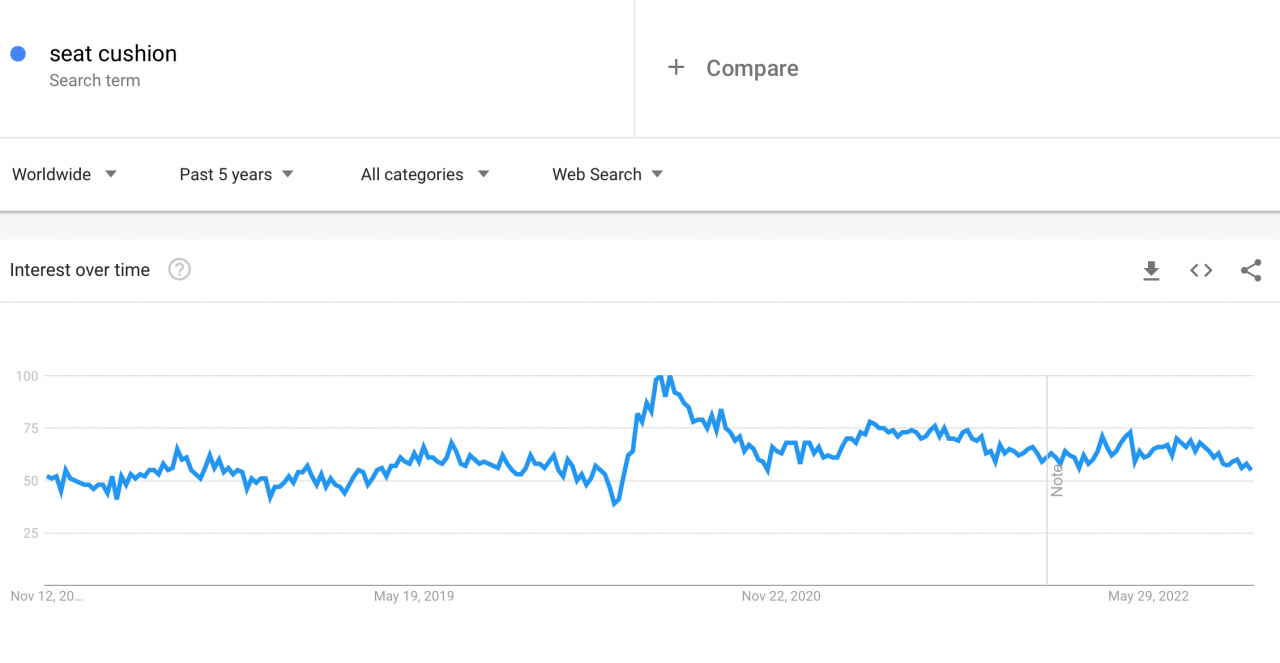Click the Nov 22, 2020 date on the timeline
Image resolution: width=1280 pixels, height=663 pixels.
click(x=781, y=595)
